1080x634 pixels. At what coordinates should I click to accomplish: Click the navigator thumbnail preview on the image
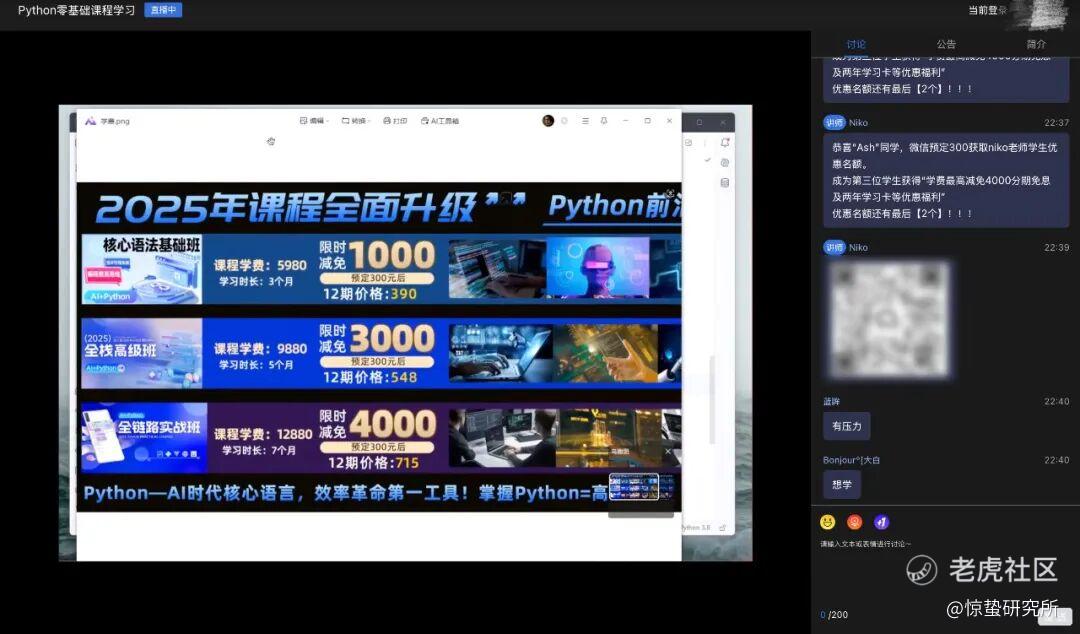(634, 487)
